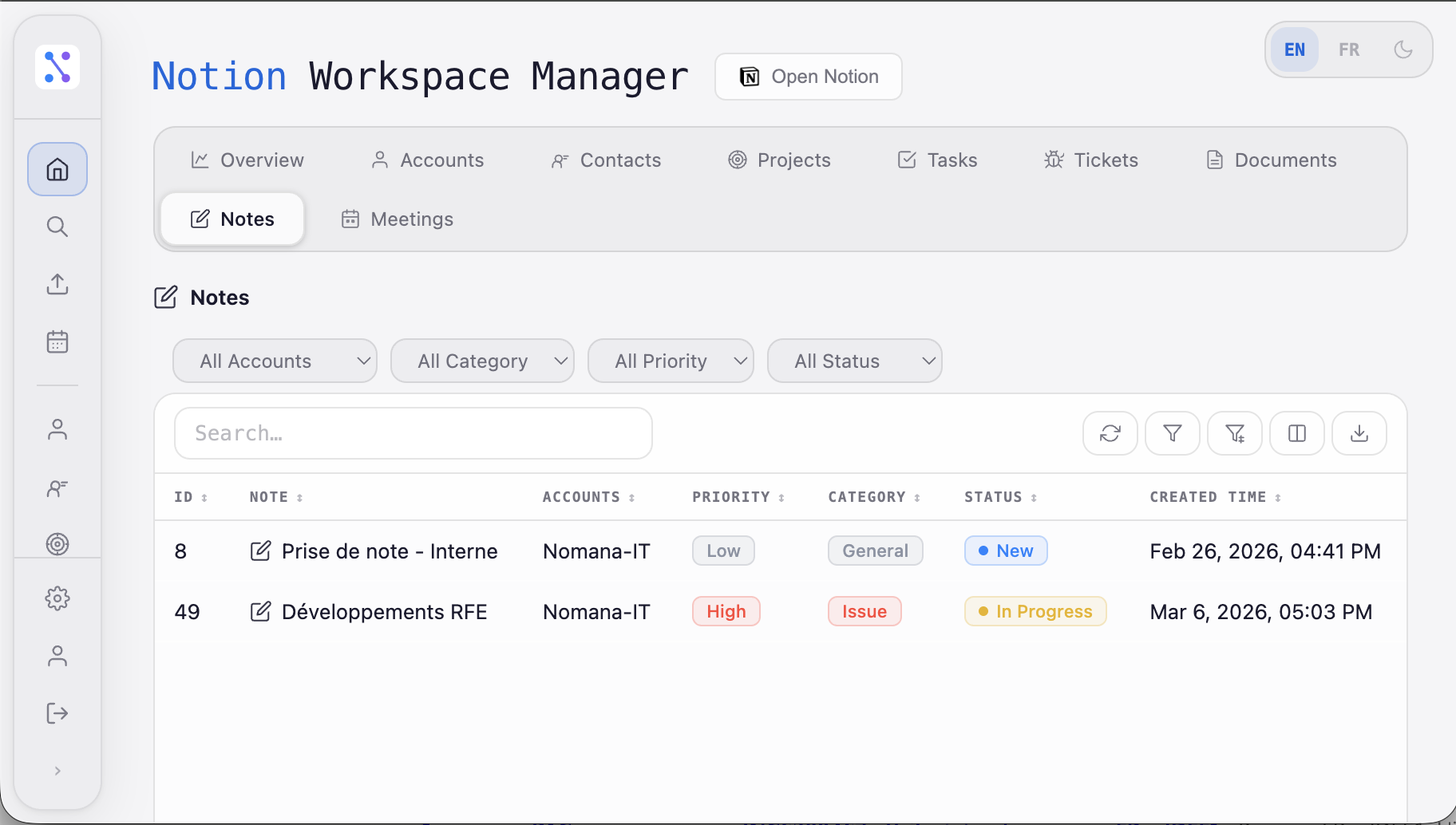
Task: Click the upload icon in sidebar
Action: [x=57, y=284]
